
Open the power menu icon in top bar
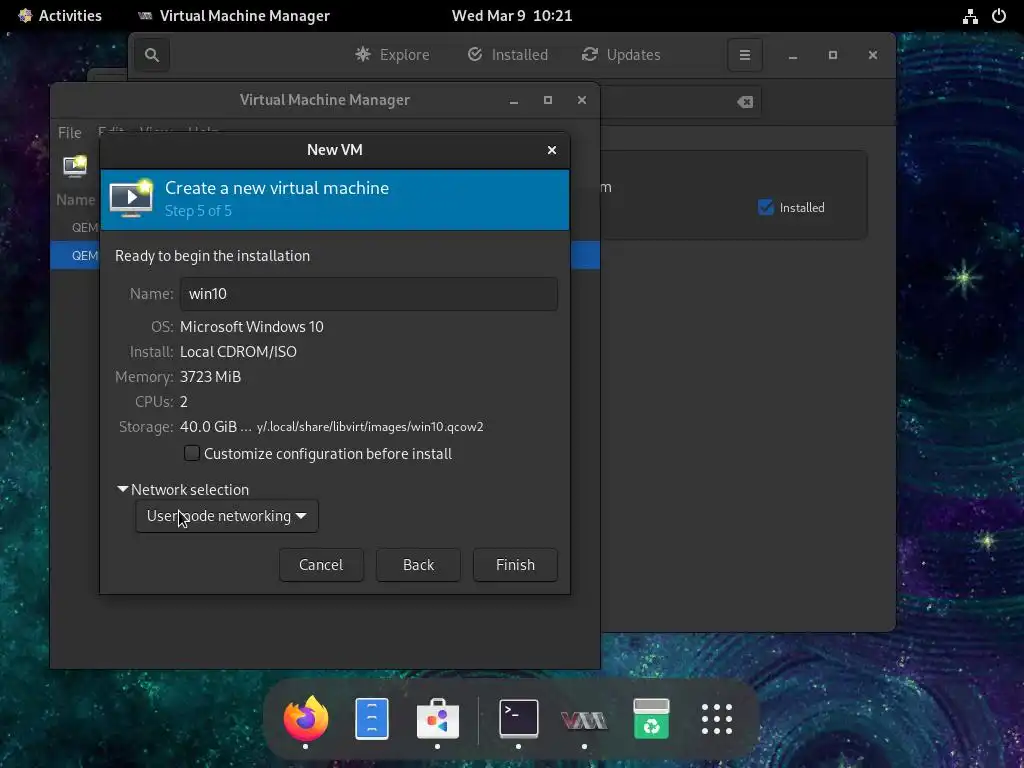[999, 16]
